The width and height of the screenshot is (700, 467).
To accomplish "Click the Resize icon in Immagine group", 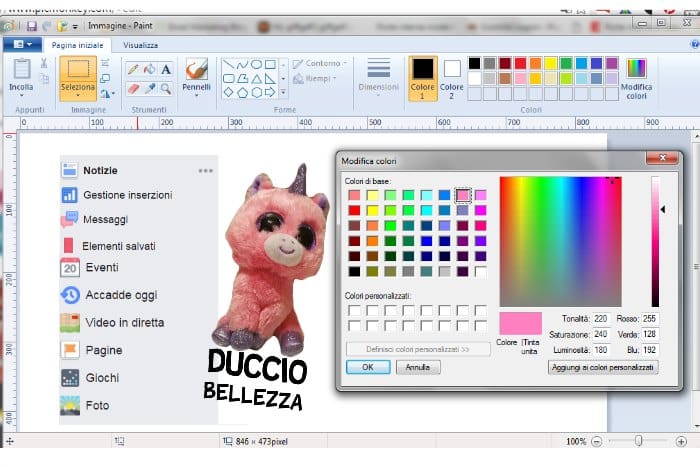I will coord(105,79).
